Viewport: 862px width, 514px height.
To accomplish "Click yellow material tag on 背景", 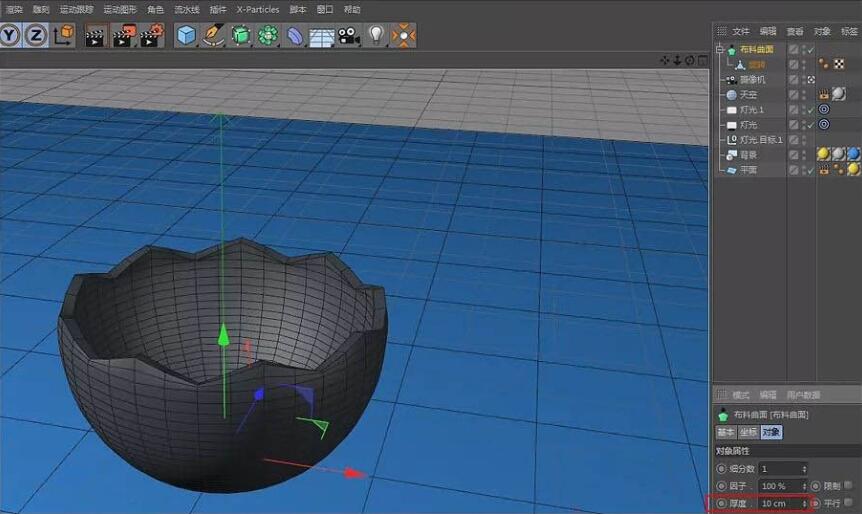I will point(823,154).
